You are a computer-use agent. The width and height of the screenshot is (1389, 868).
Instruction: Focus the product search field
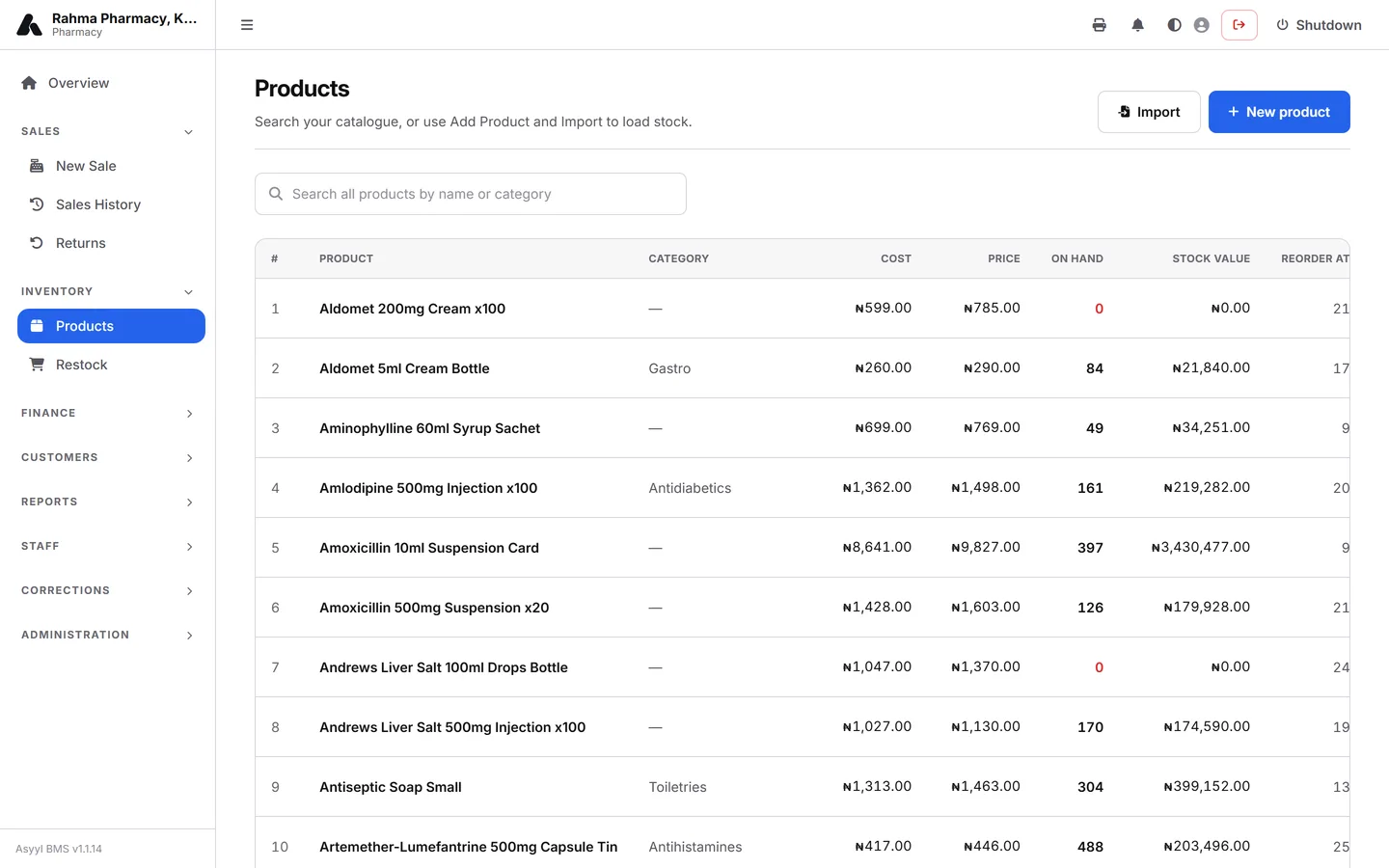tap(471, 194)
